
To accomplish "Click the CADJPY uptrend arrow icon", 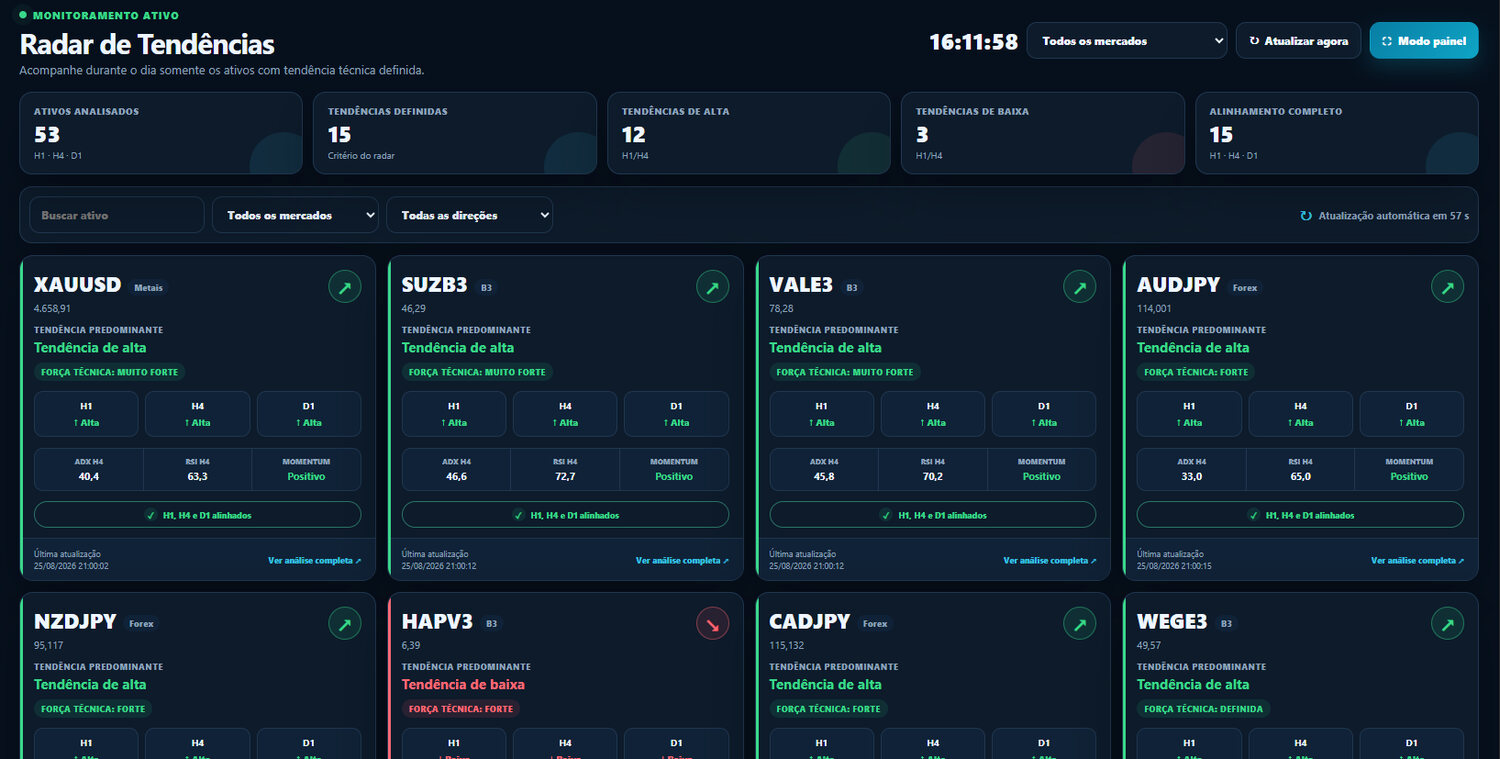I will pos(1080,624).
